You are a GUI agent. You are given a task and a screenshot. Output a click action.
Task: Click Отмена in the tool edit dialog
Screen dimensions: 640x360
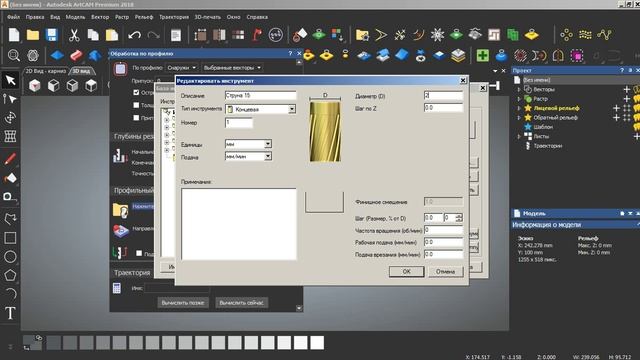445,271
